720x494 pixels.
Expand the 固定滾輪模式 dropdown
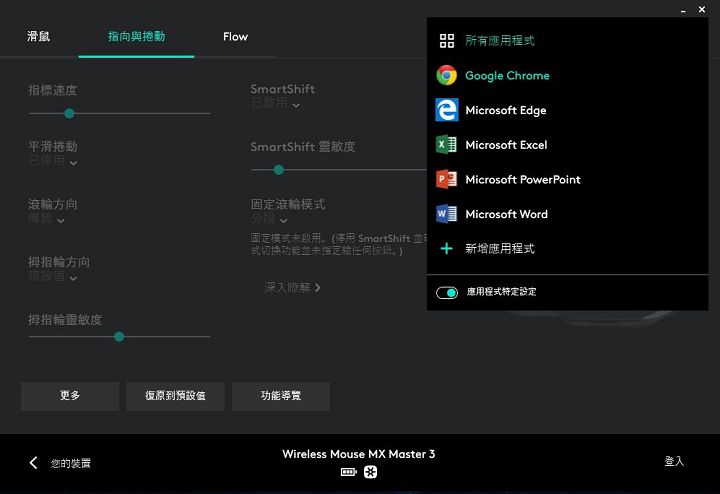tap(283, 221)
